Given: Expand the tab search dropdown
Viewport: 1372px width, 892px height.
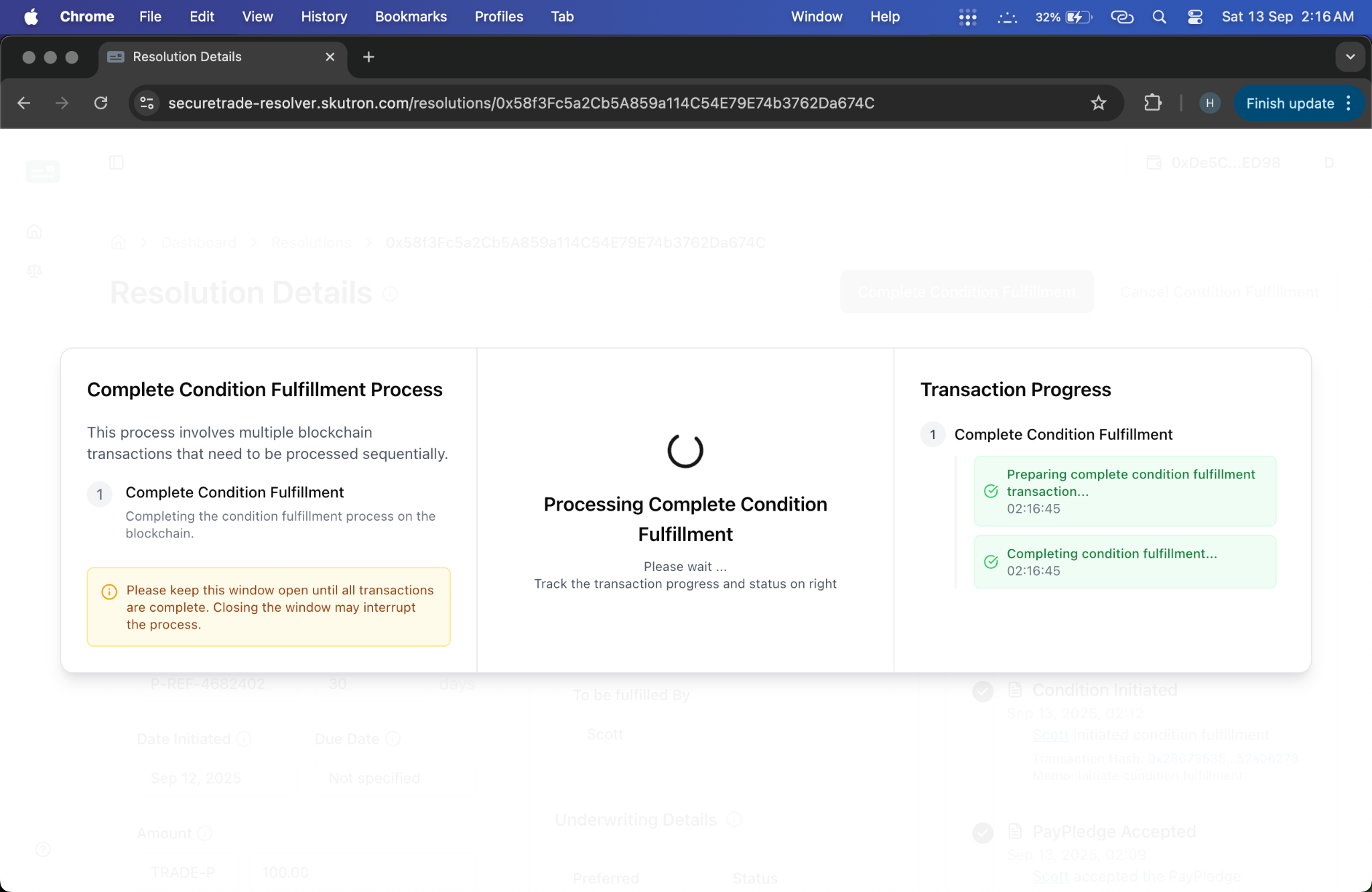Looking at the screenshot, I should tap(1350, 57).
